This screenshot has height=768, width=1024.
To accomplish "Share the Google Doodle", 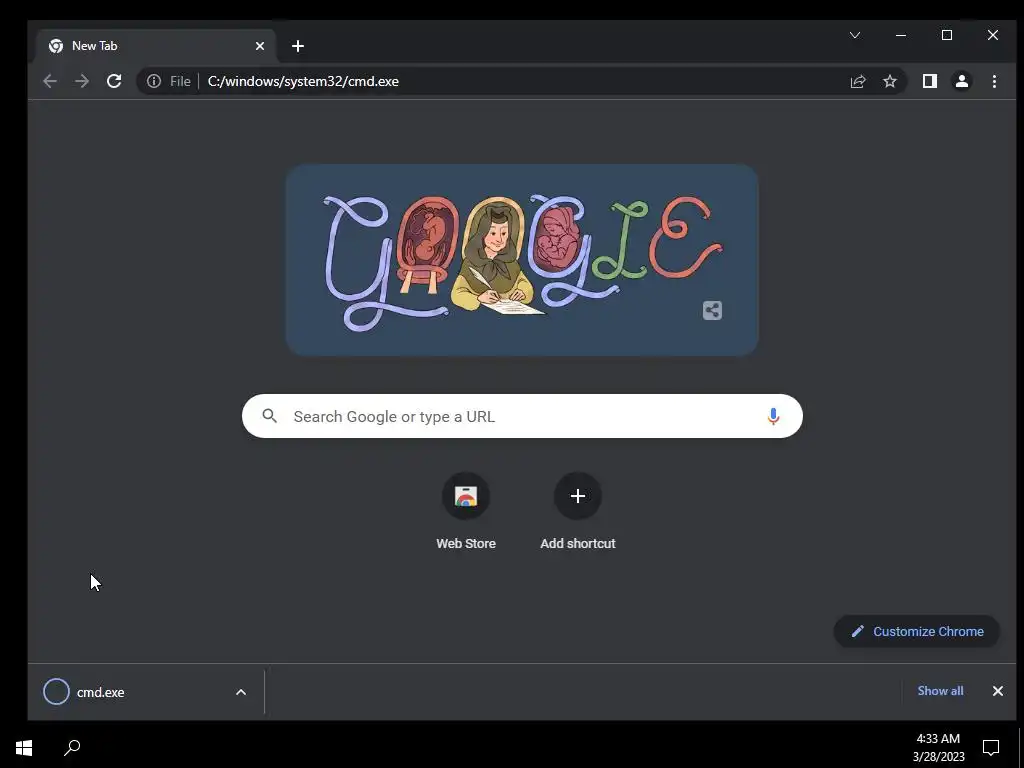I will point(712,310).
